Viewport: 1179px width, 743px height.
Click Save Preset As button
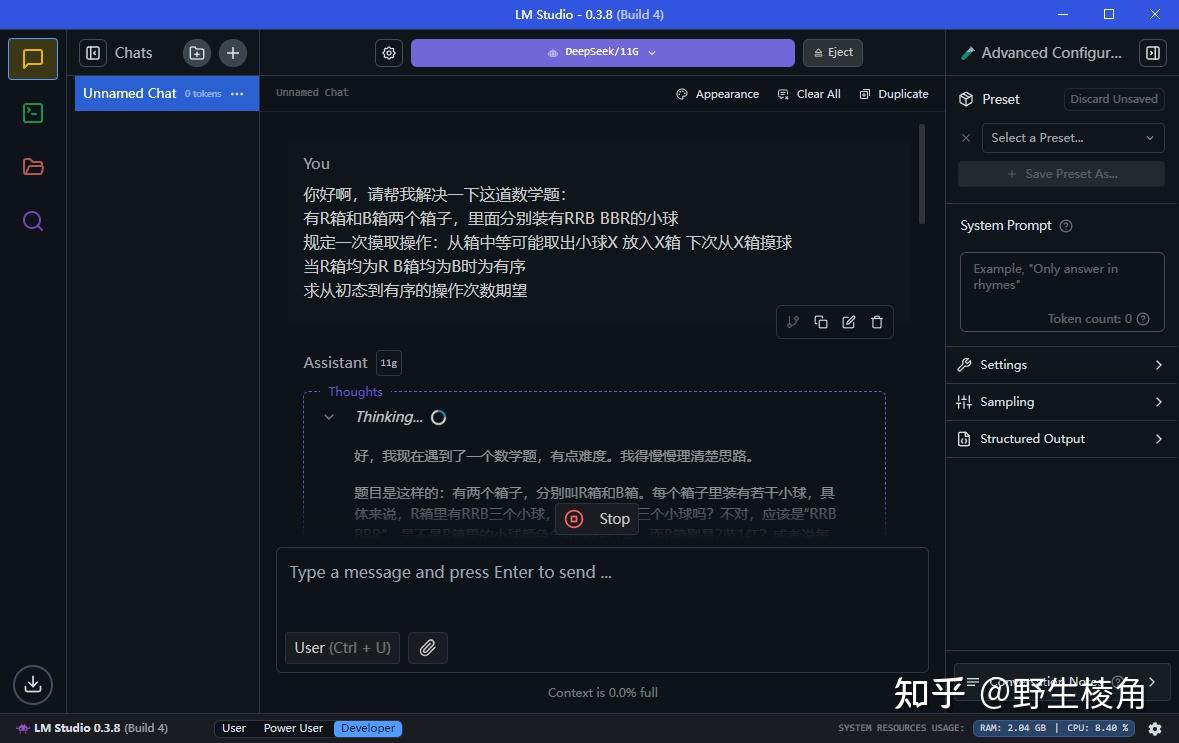click(1061, 174)
